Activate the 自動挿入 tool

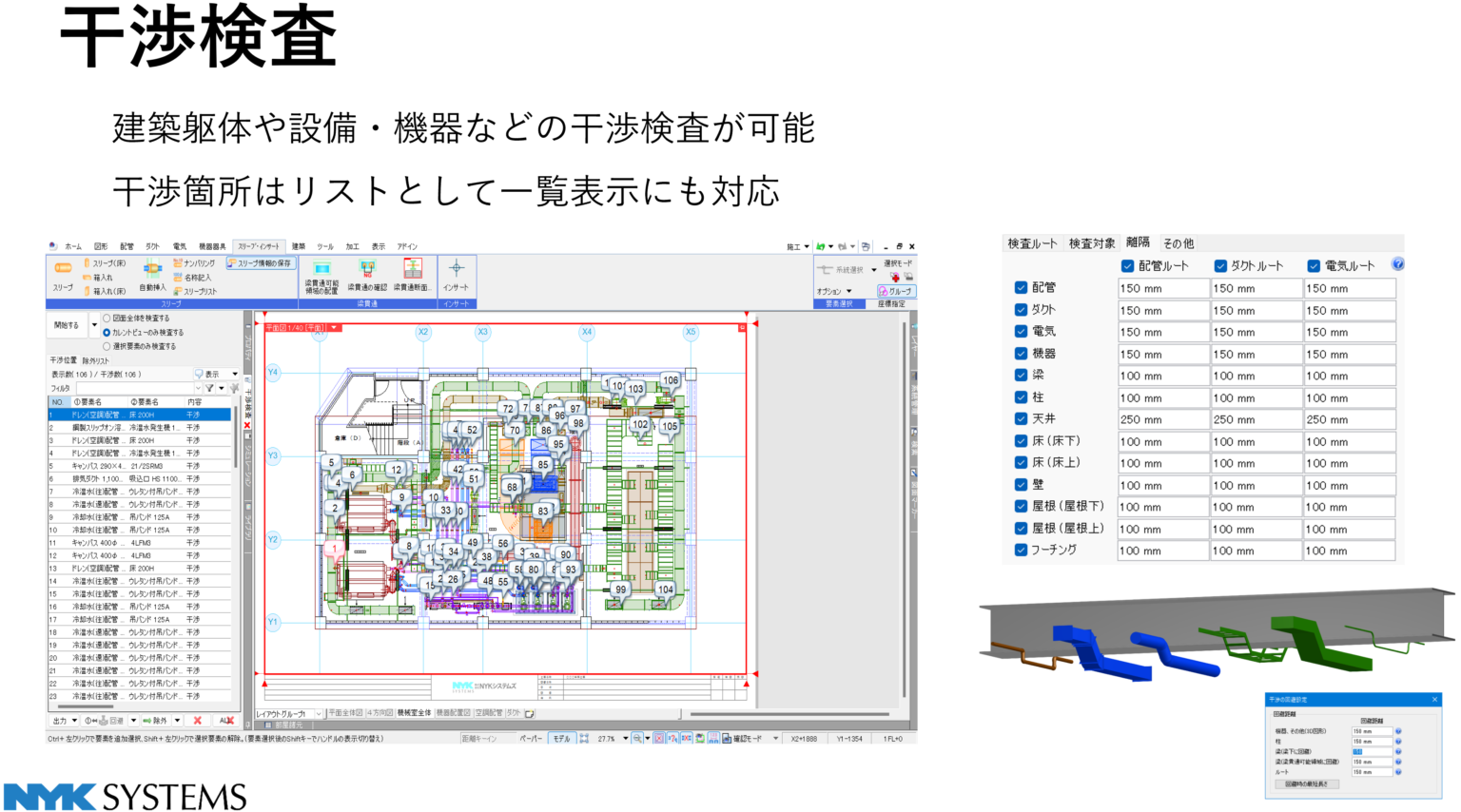pyautogui.click(x=152, y=276)
